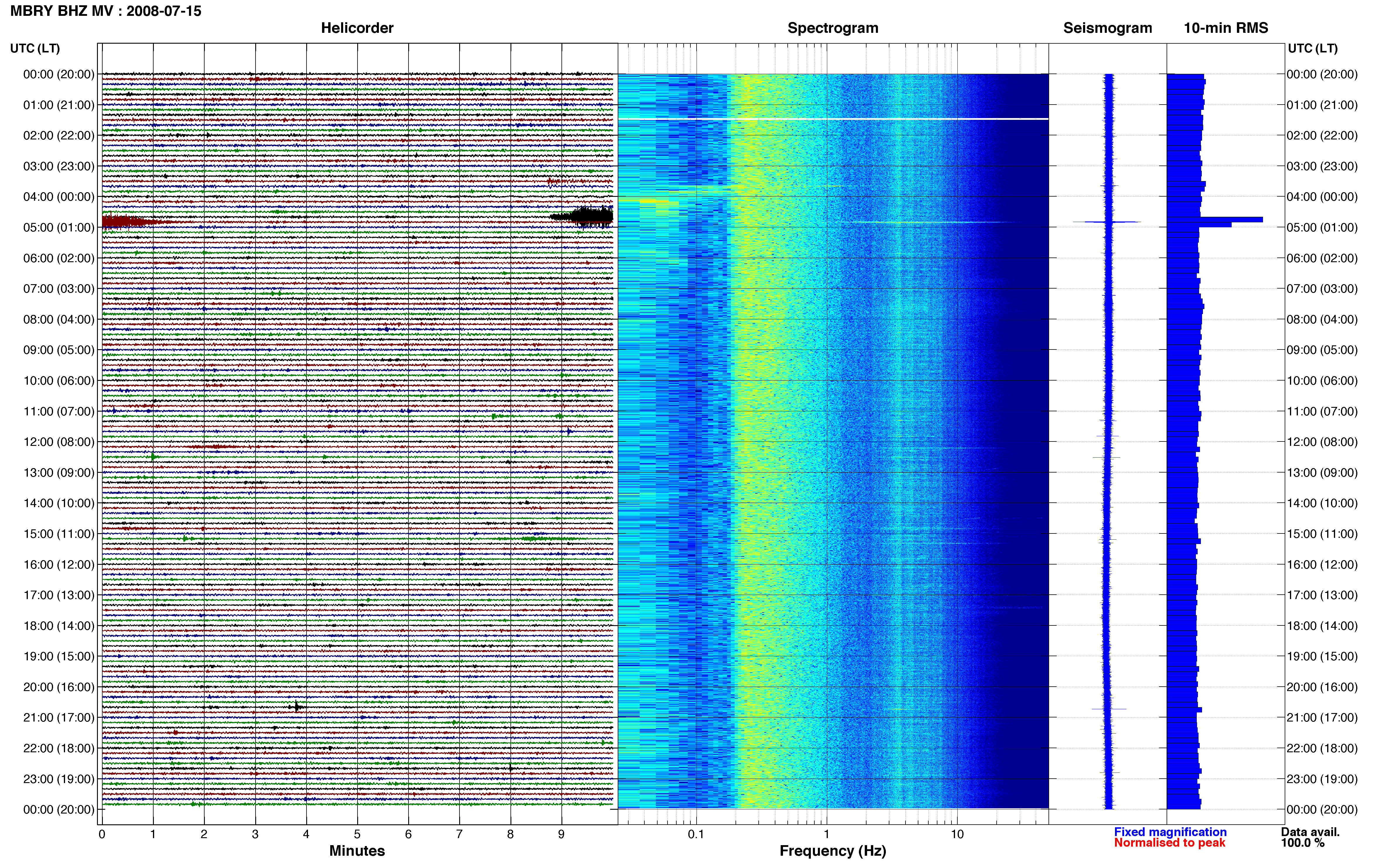The image size is (1389, 868).
Task: Click the small Seismogram spike near 21:00
Action: (x=1109, y=709)
